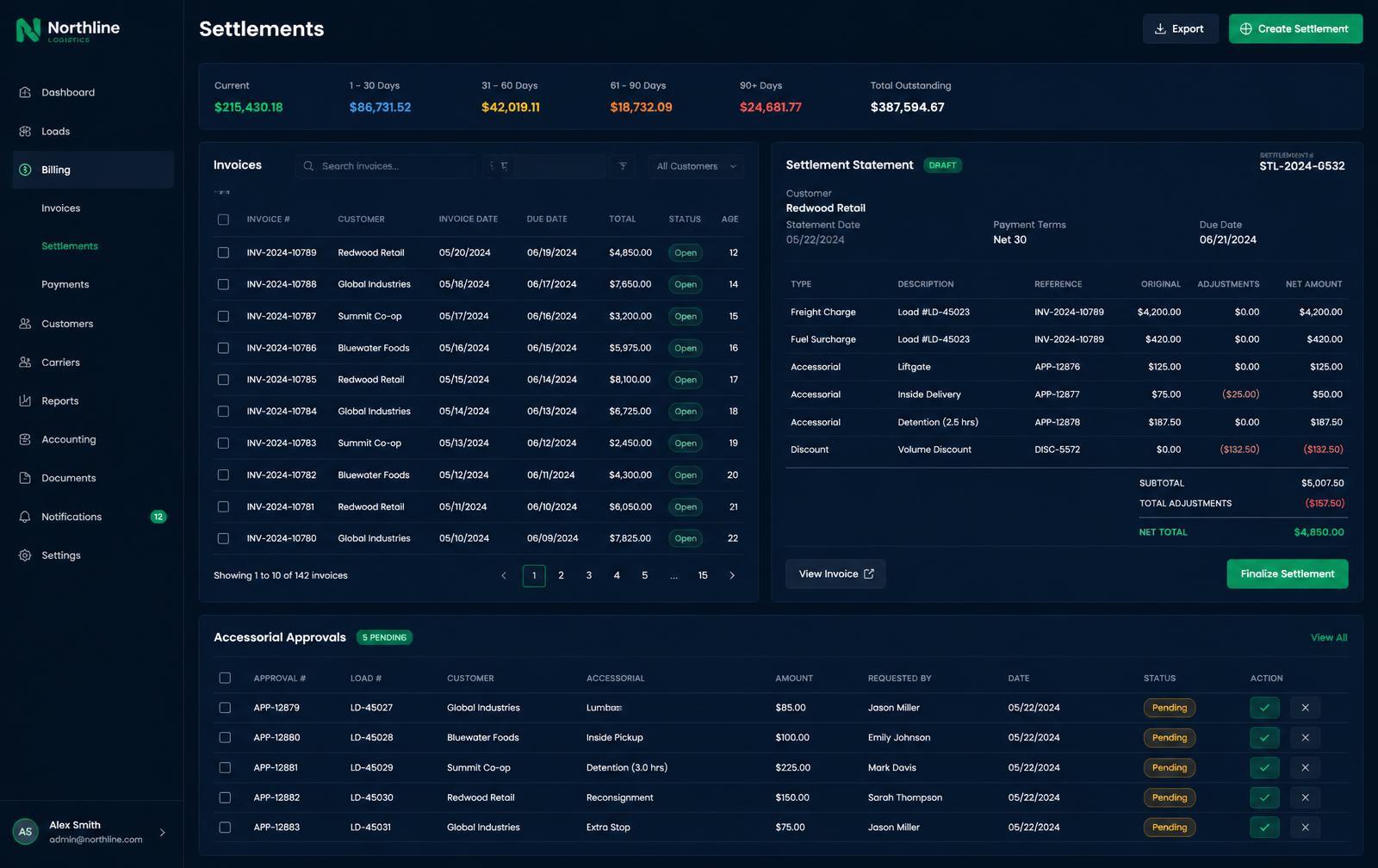This screenshot has height=868, width=1378.
Task: Check invoice INV-2024-10789 row
Action: [x=223, y=252]
